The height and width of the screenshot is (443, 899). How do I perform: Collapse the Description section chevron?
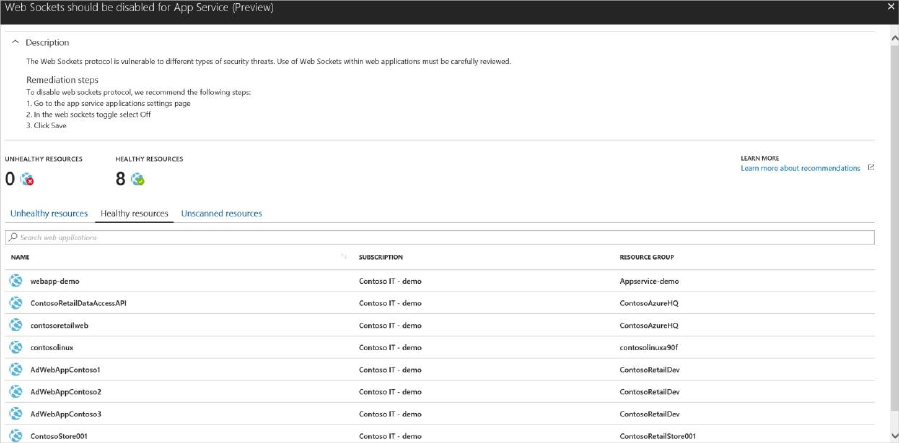(15, 43)
